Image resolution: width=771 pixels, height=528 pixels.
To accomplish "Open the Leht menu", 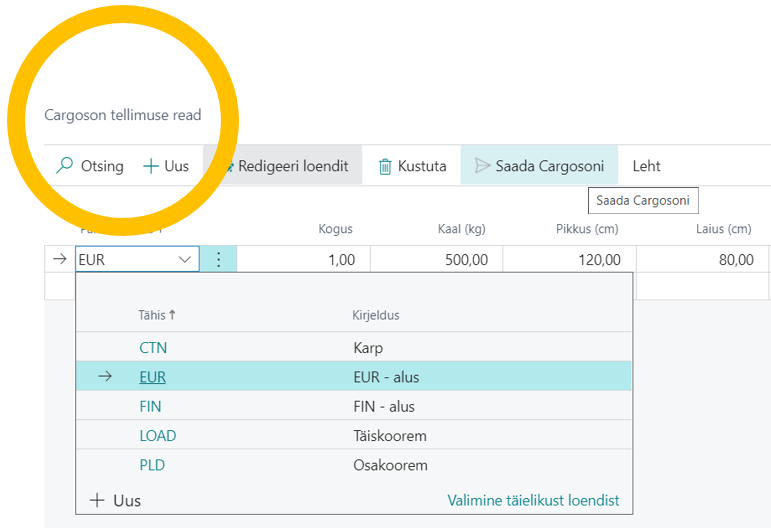I will click(x=646, y=166).
